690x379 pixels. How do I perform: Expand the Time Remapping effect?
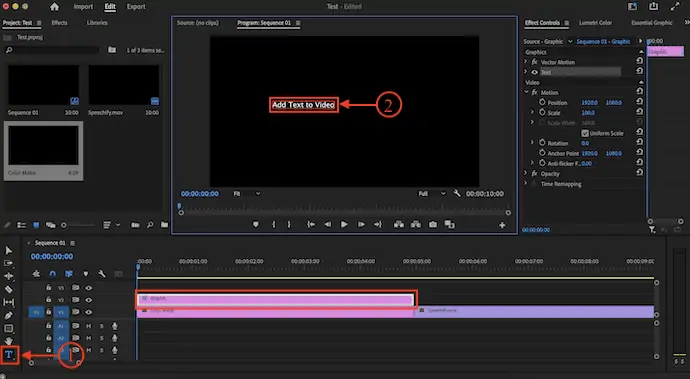click(525, 184)
